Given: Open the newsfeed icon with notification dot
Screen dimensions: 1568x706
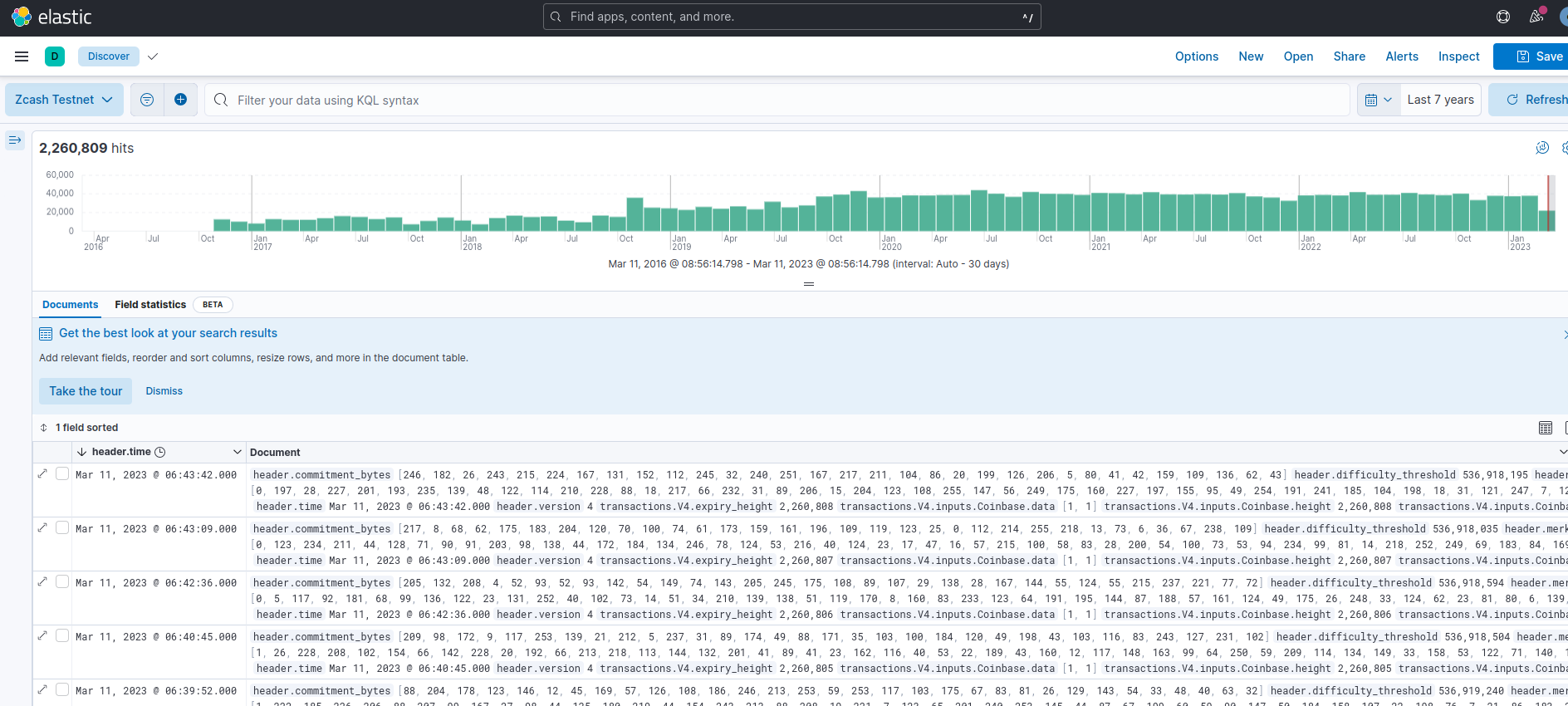Looking at the screenshot, I should pyautogui.click(x=1536, y=17).
